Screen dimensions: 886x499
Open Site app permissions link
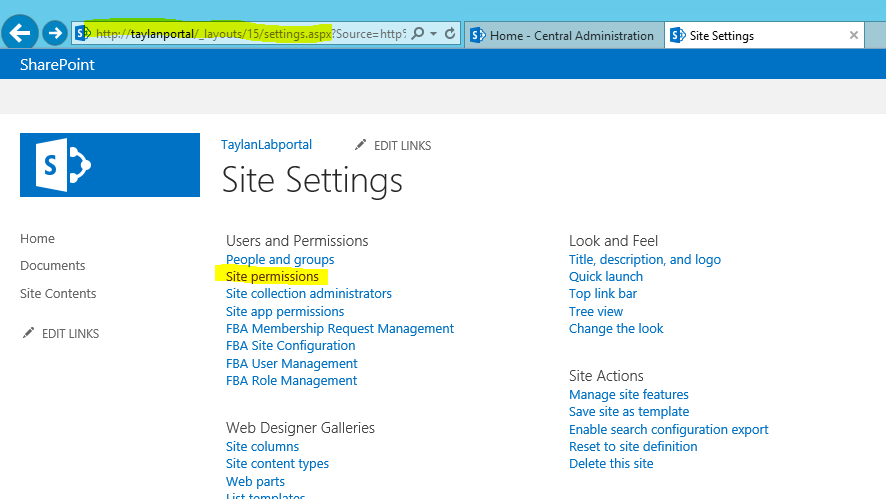(x=285, y=311)
